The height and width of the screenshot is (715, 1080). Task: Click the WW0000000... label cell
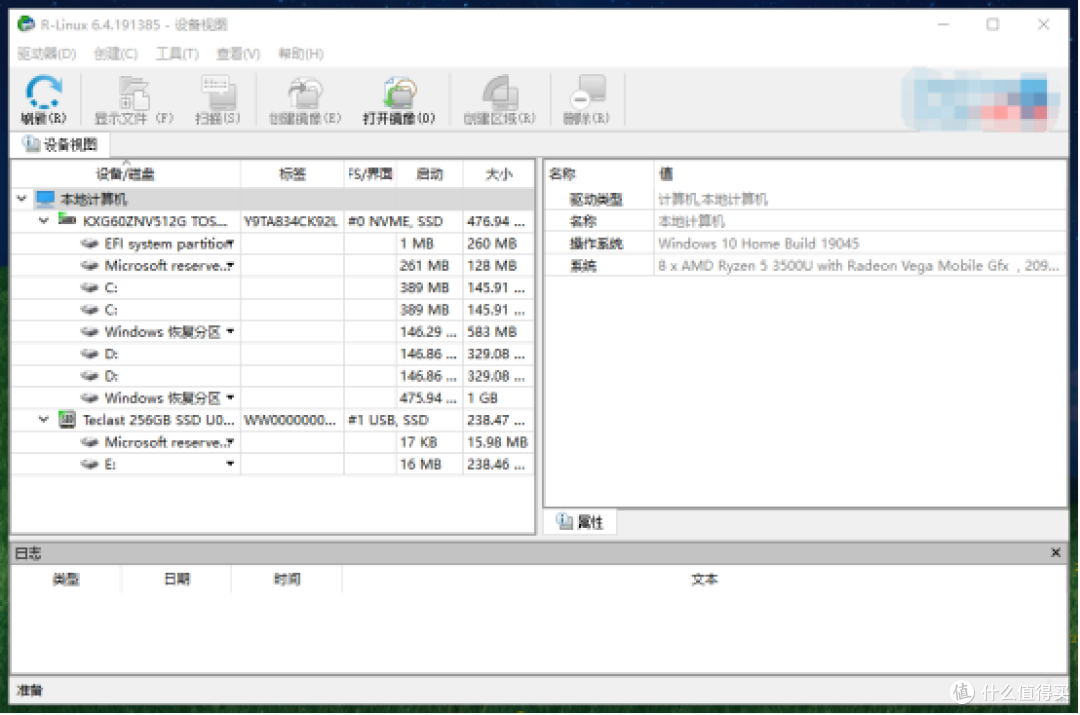click(290, 419)
